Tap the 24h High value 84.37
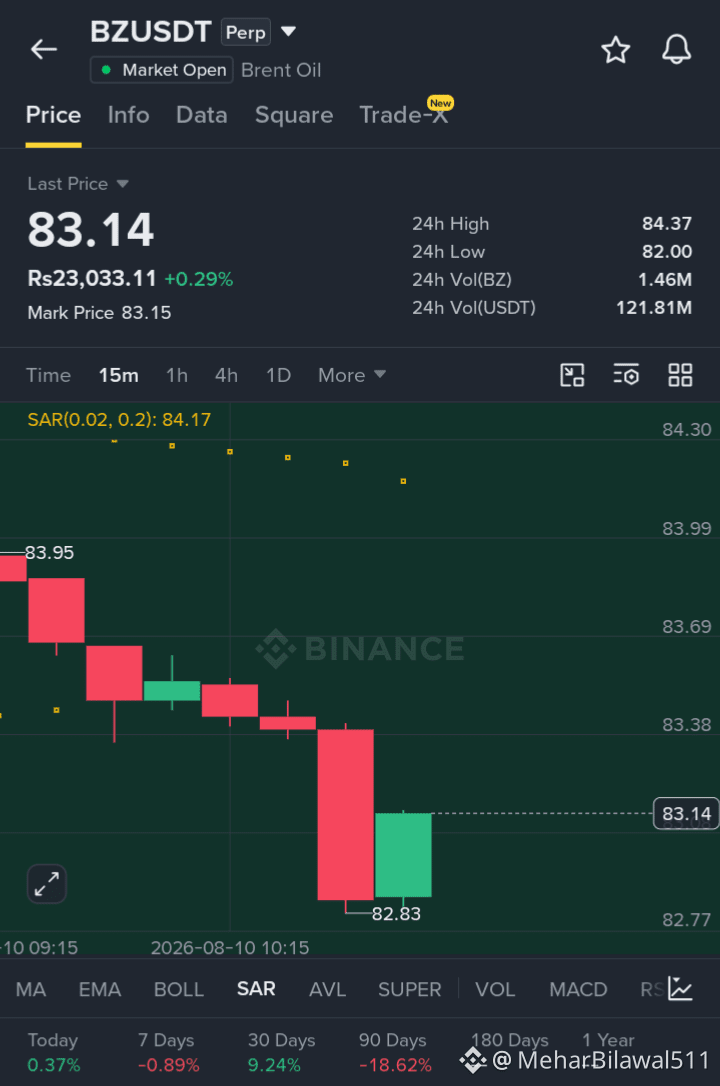Viewport: 720px width, 1086px height. [x=667, y=223]
